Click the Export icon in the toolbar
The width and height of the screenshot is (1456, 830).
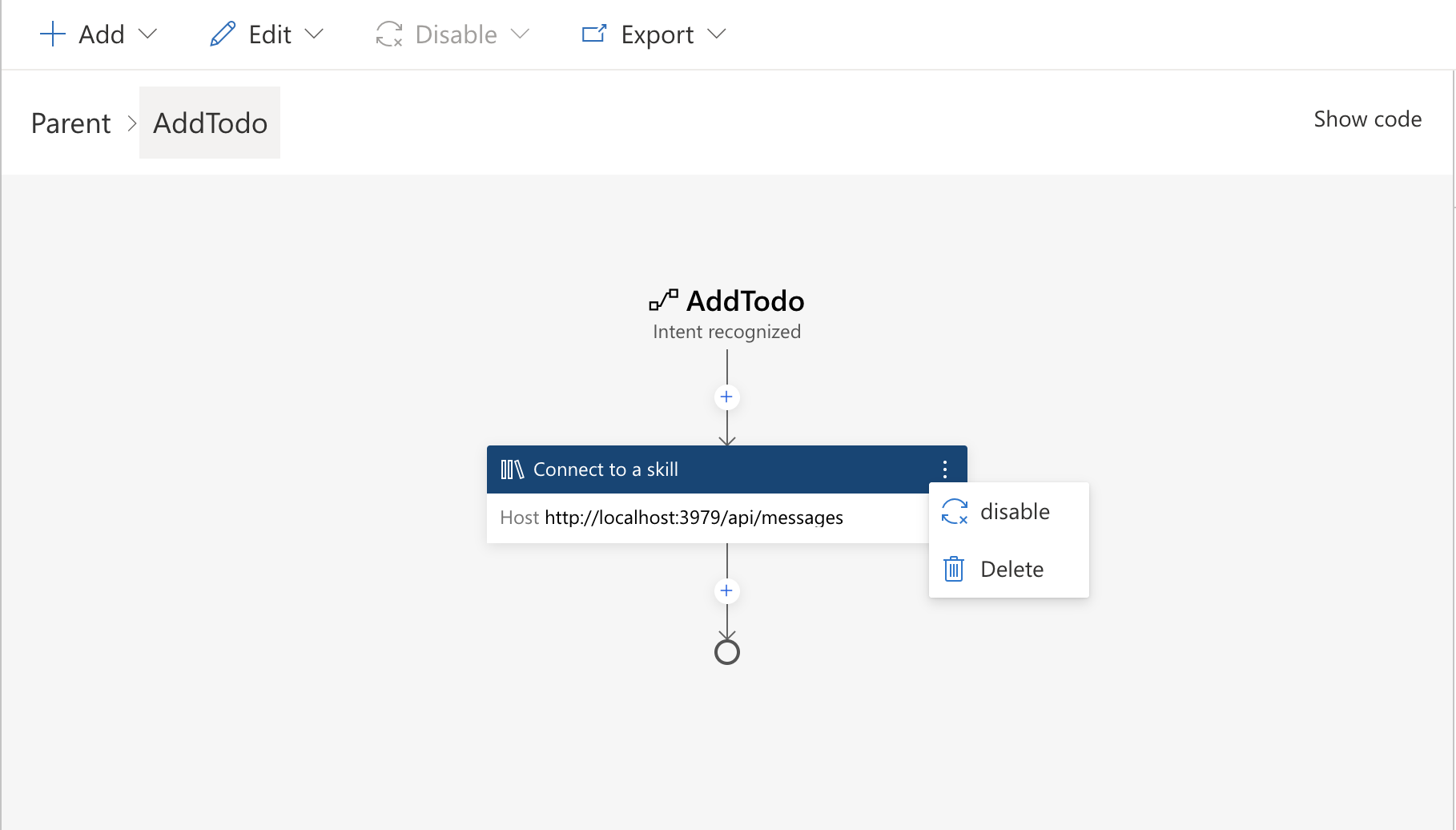593,34
